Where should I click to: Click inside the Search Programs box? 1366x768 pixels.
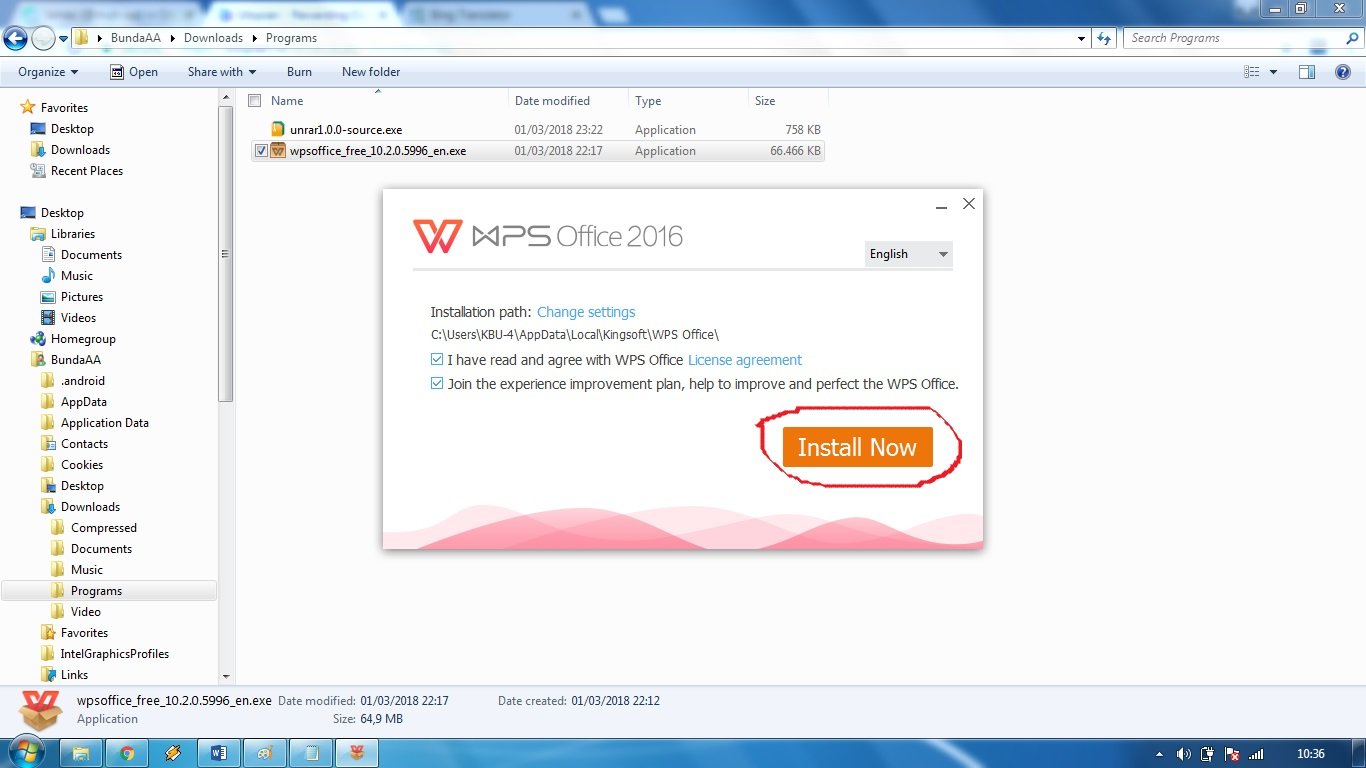(x=1220, y=37)
